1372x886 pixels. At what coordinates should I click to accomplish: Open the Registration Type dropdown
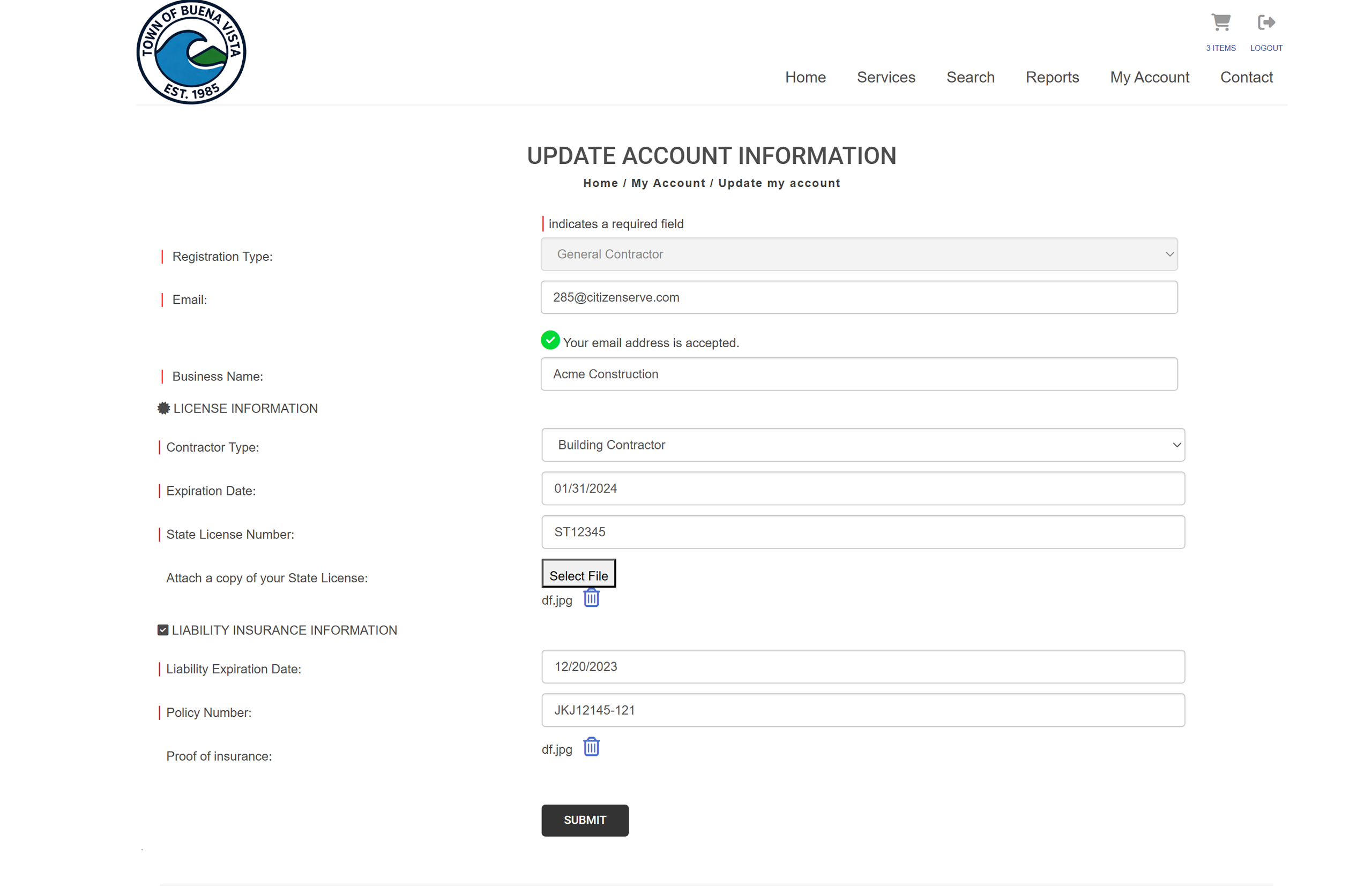[859, 254]
